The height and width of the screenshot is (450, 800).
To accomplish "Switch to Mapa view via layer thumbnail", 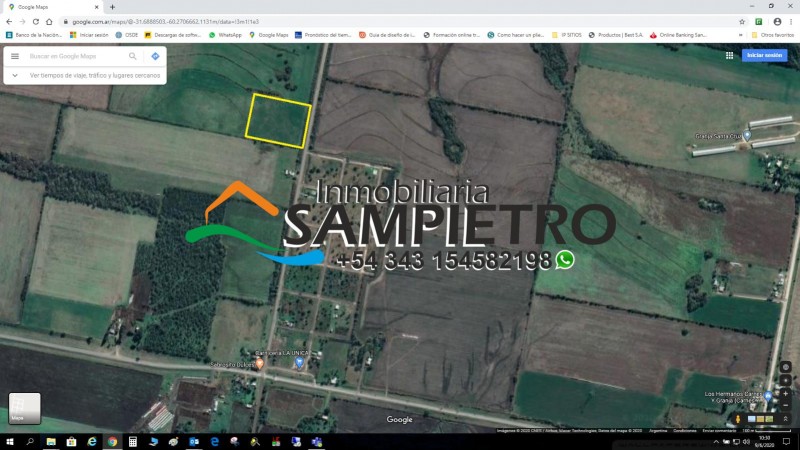I will coord(24,408).
